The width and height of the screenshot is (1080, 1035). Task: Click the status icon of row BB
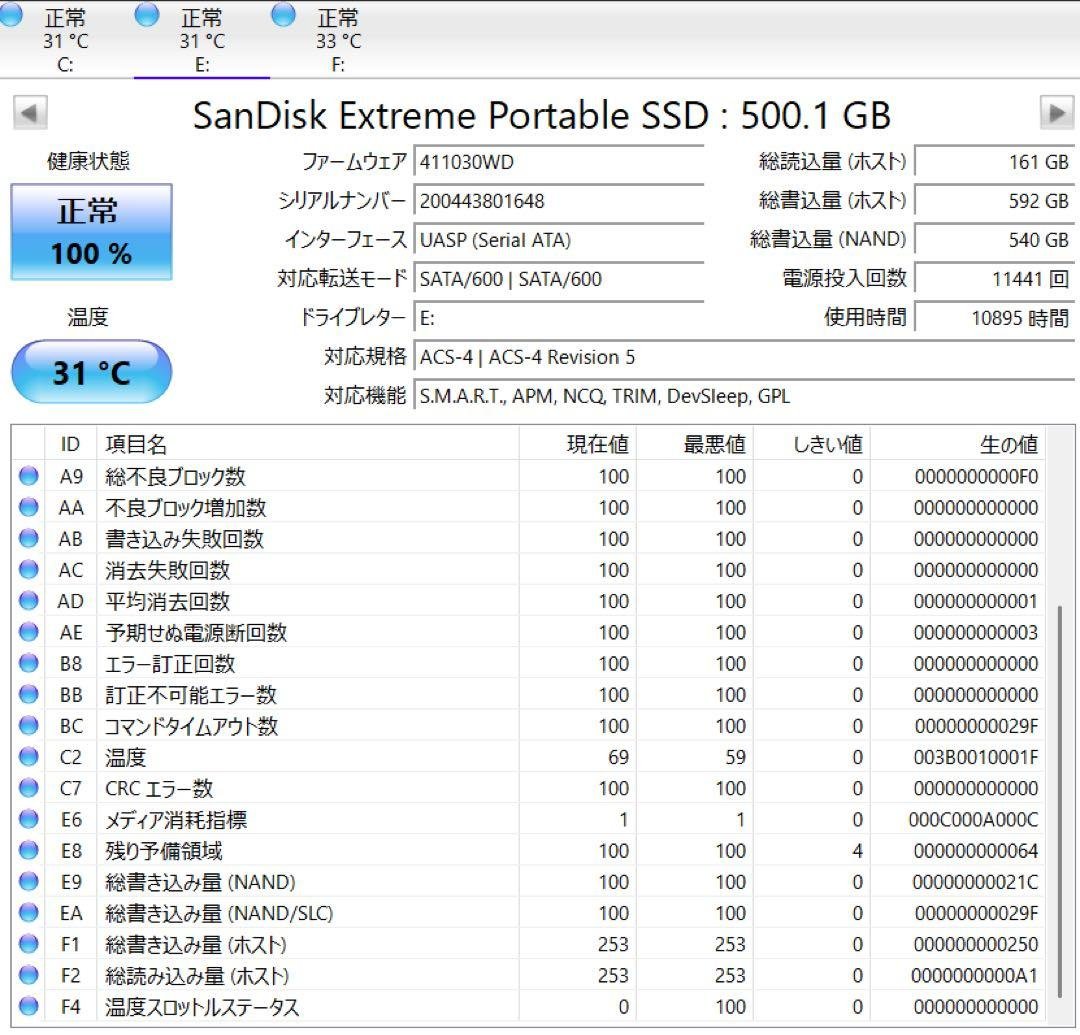click(28, 694)
